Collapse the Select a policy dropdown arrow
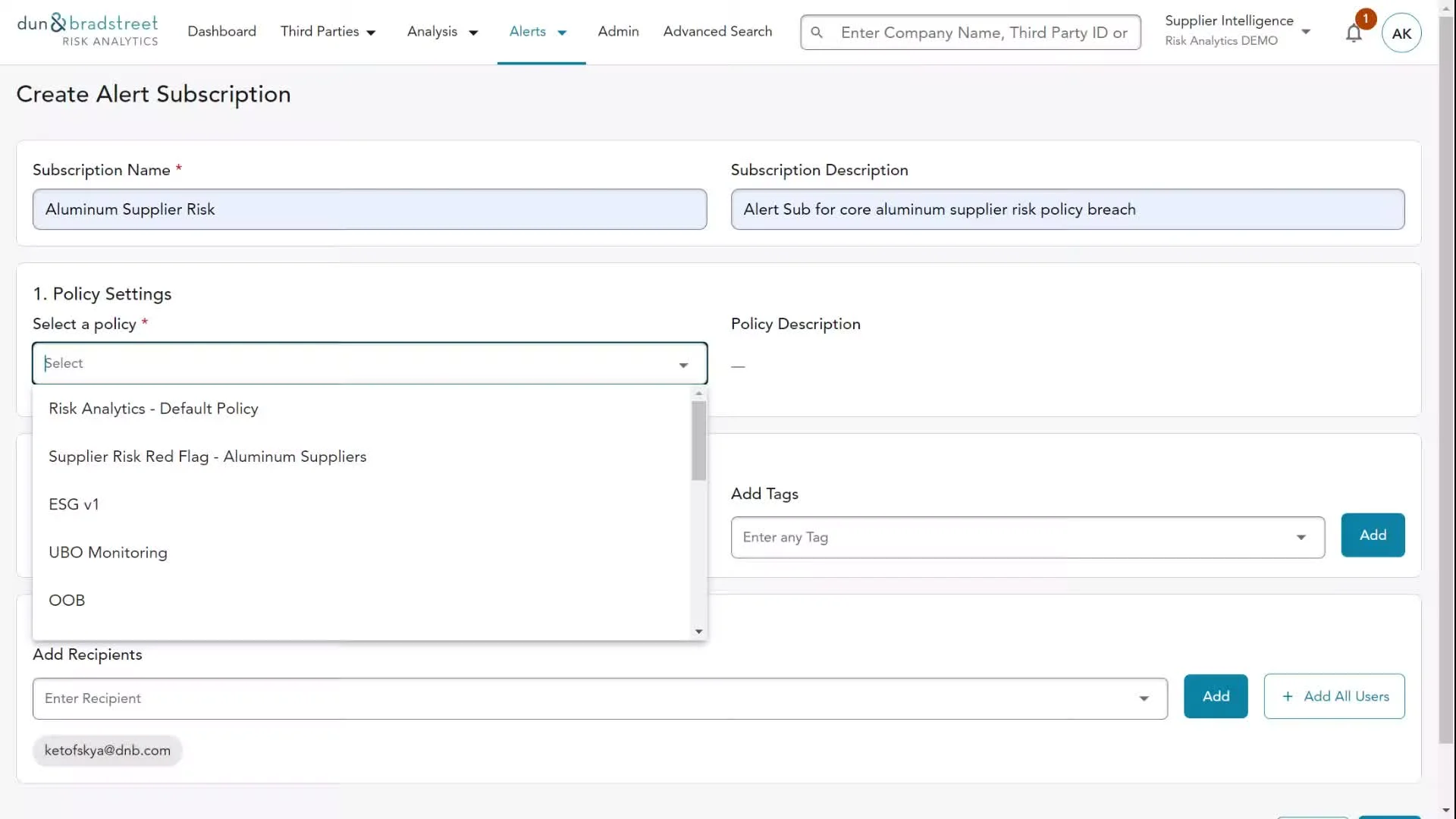The height and width of the screenshot is (819, 1456). [x=683, y=365]
